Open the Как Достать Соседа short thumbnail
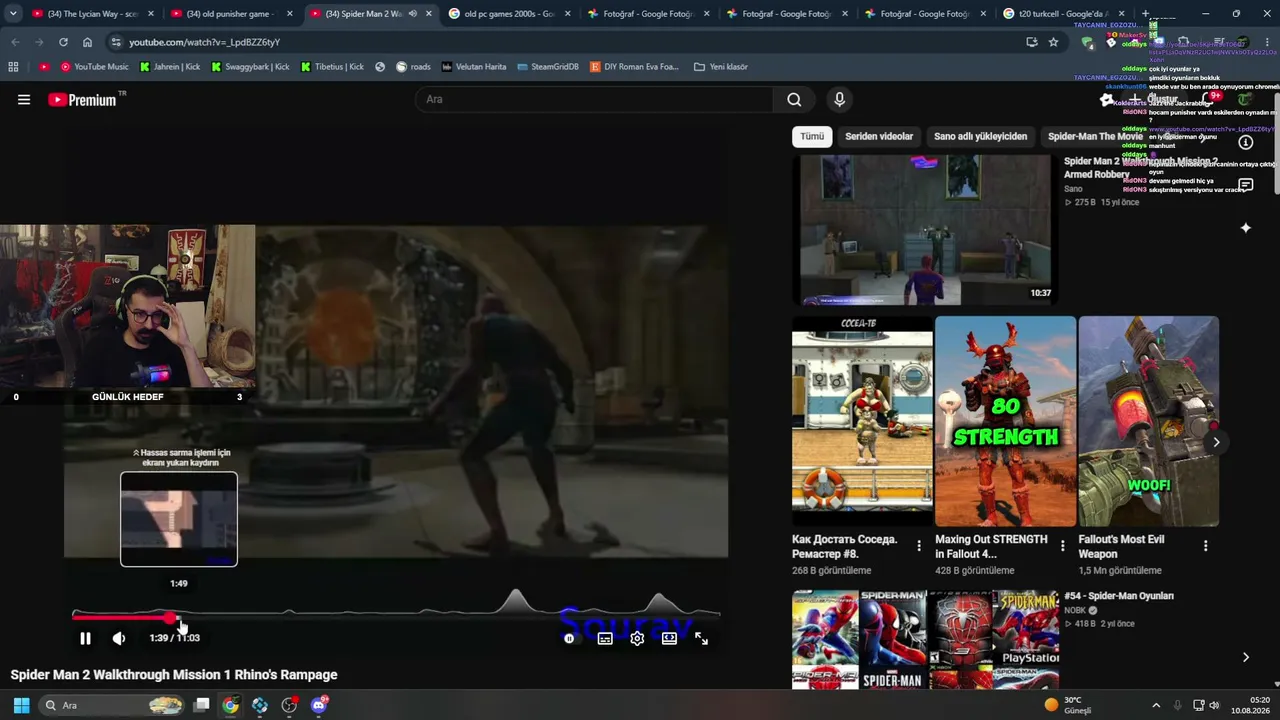This screenshot has width=1280, height=720. (862, 421)
